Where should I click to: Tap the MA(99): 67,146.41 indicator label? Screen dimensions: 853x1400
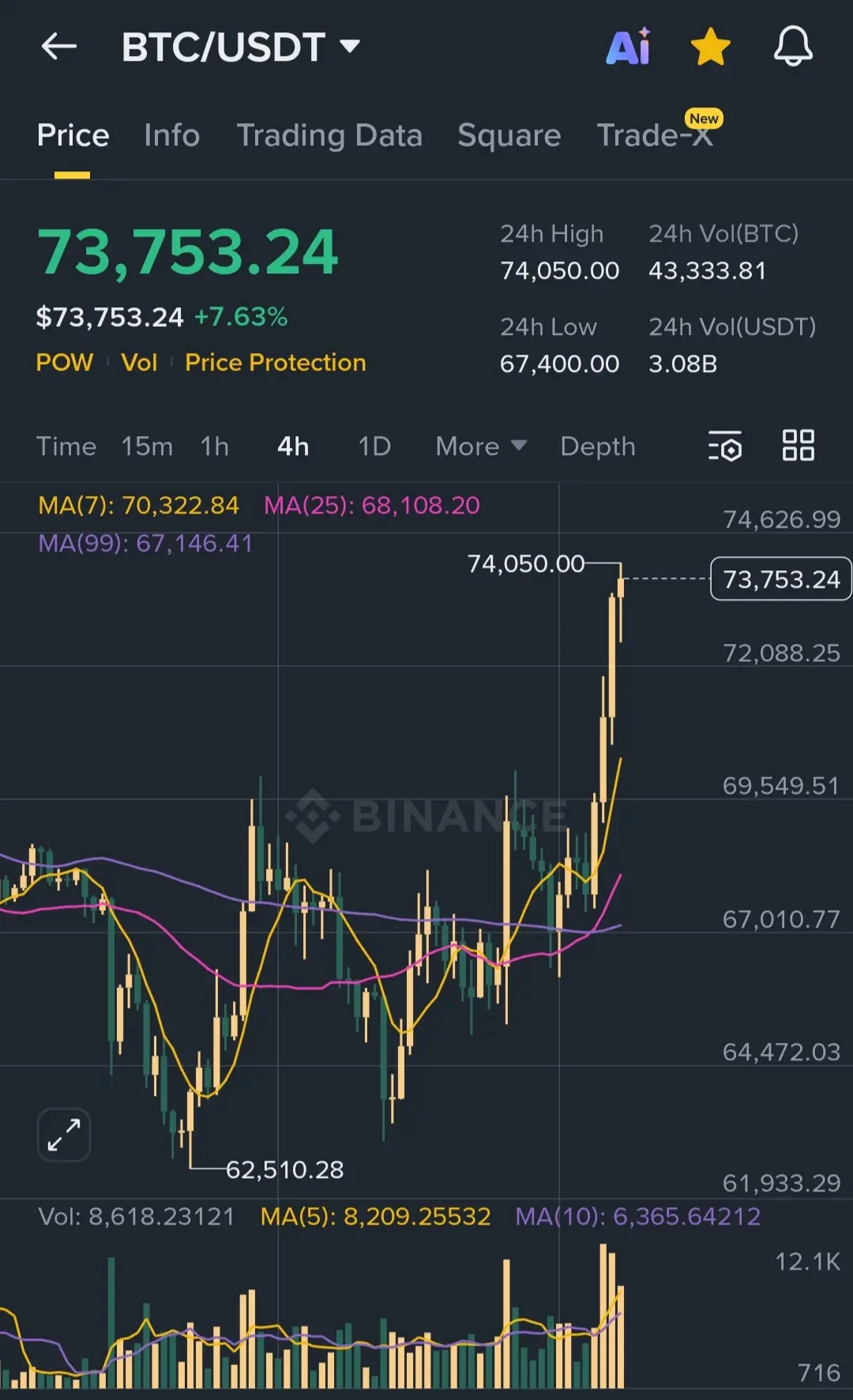[x=145, y=543]
